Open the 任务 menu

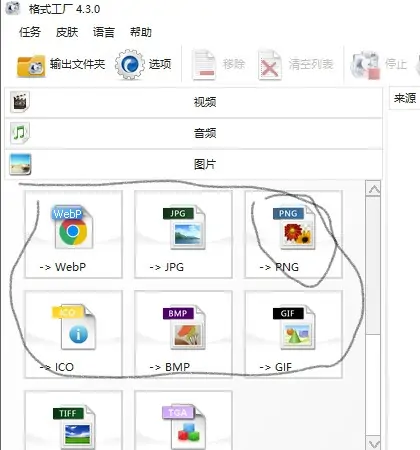click(x=30, y=32)
